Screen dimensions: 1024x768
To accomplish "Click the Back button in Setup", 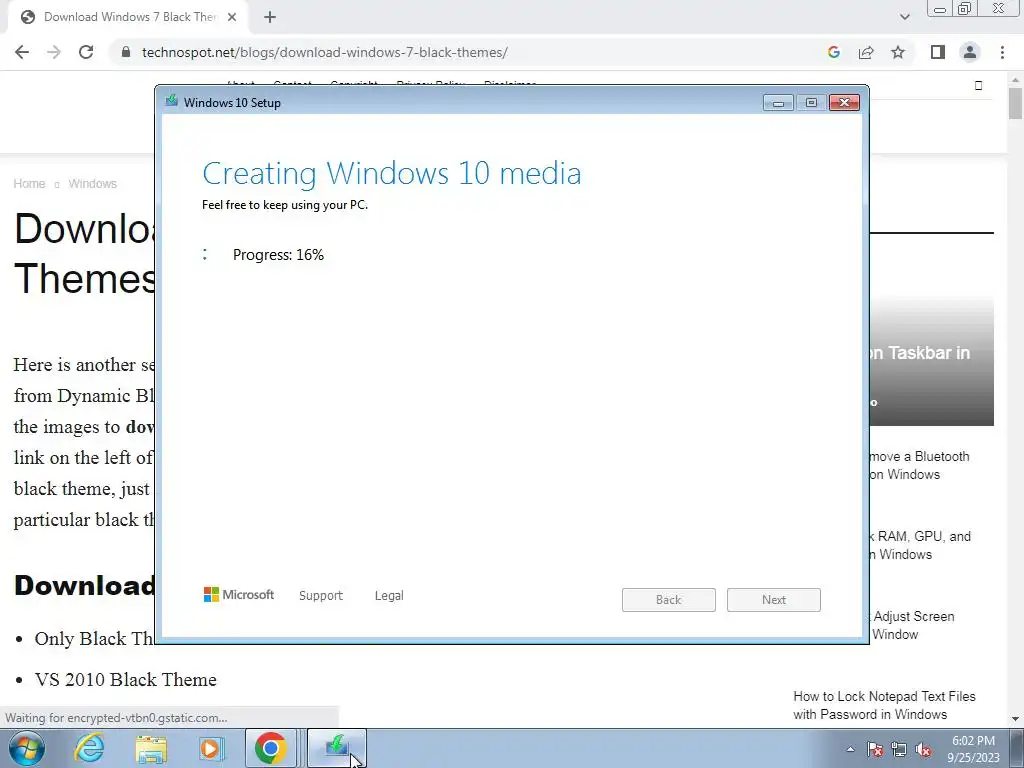I will [669, 600].
